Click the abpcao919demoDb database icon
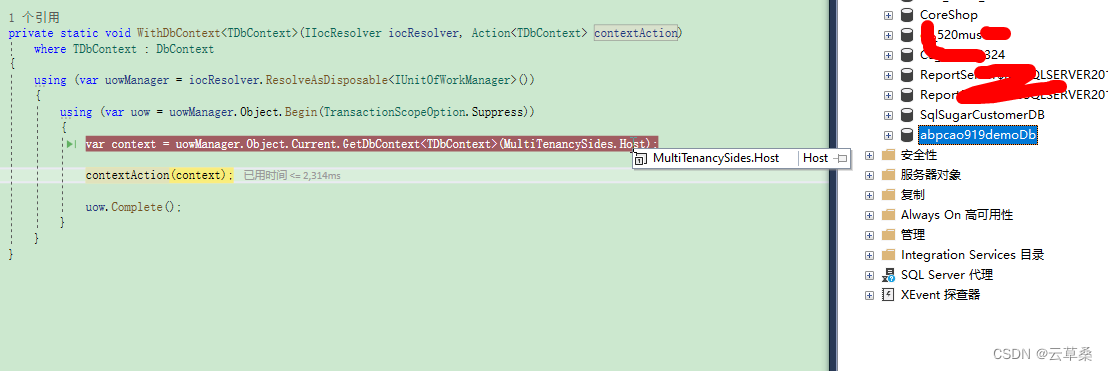The image size is (1108, 371). click(907, 135)
